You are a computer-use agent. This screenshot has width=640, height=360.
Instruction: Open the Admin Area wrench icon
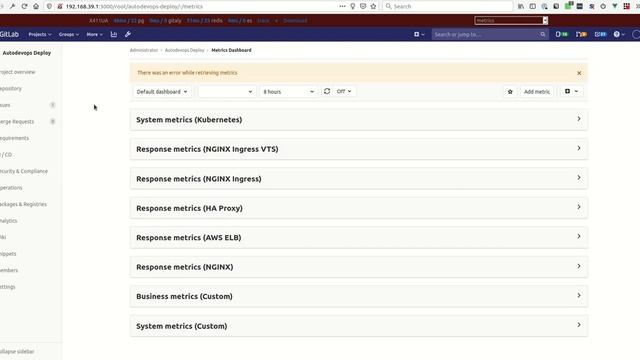[x=128, y=34]
